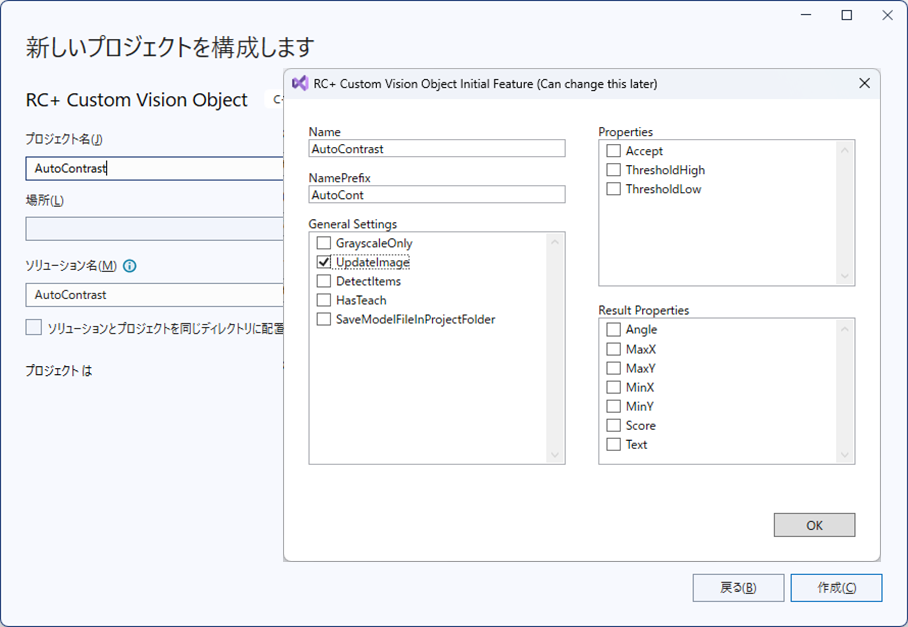908x627 pixels.
Task: Click the General Settings scrollbar up arrow
Action: coord(556,241)
